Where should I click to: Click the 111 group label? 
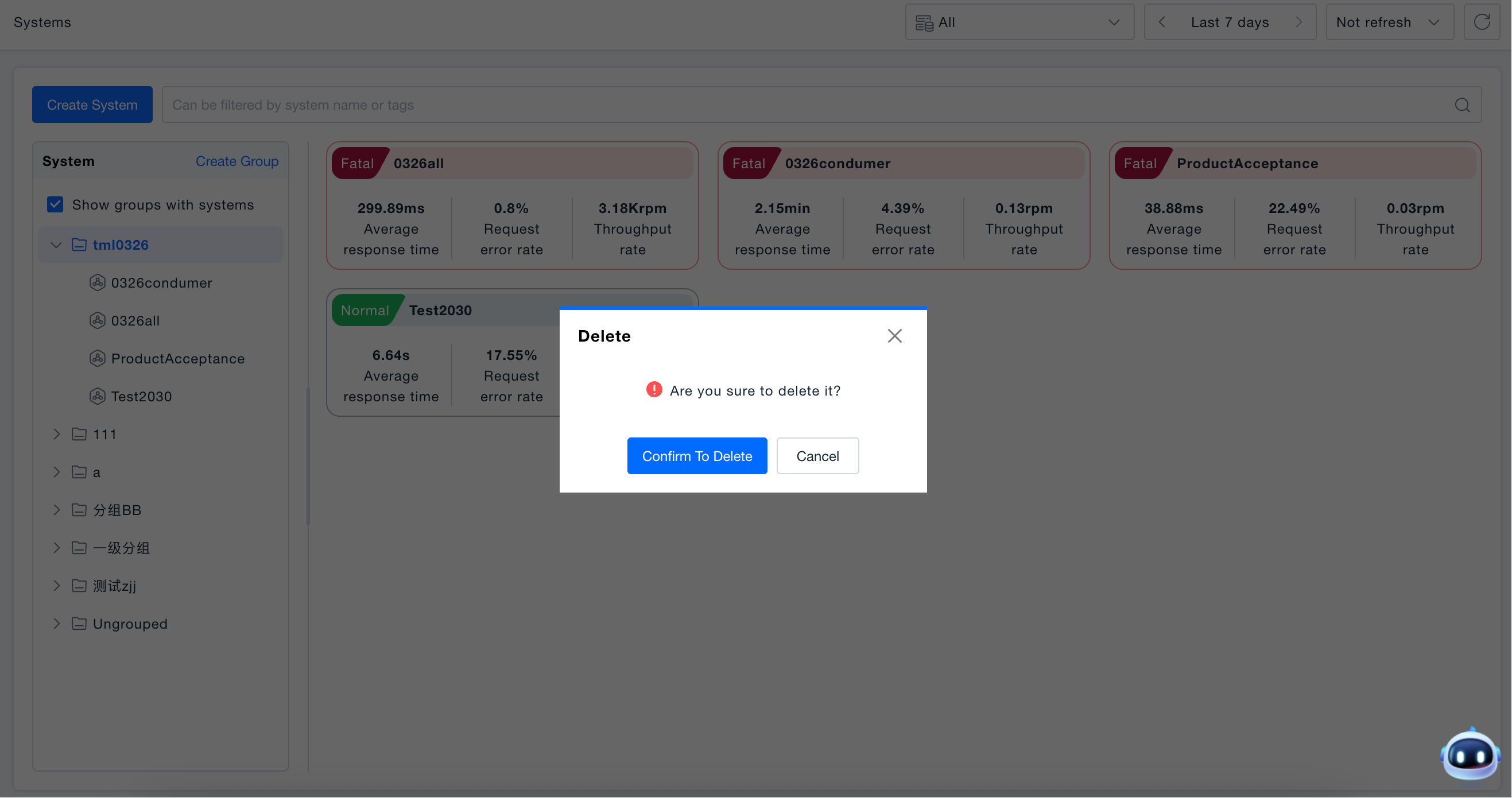pos(104,434)
